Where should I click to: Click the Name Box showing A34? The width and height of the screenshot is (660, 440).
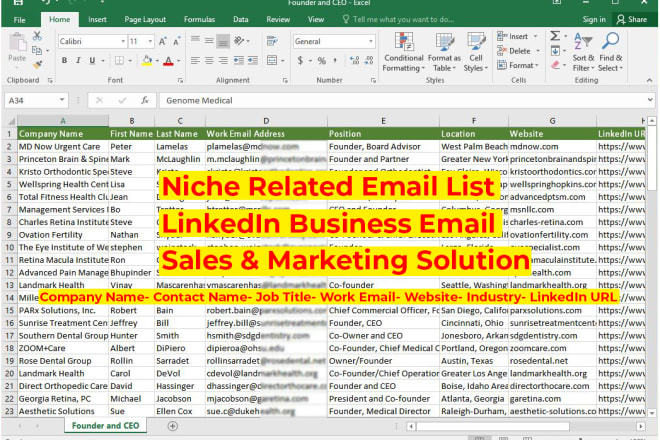coord(36,101)
